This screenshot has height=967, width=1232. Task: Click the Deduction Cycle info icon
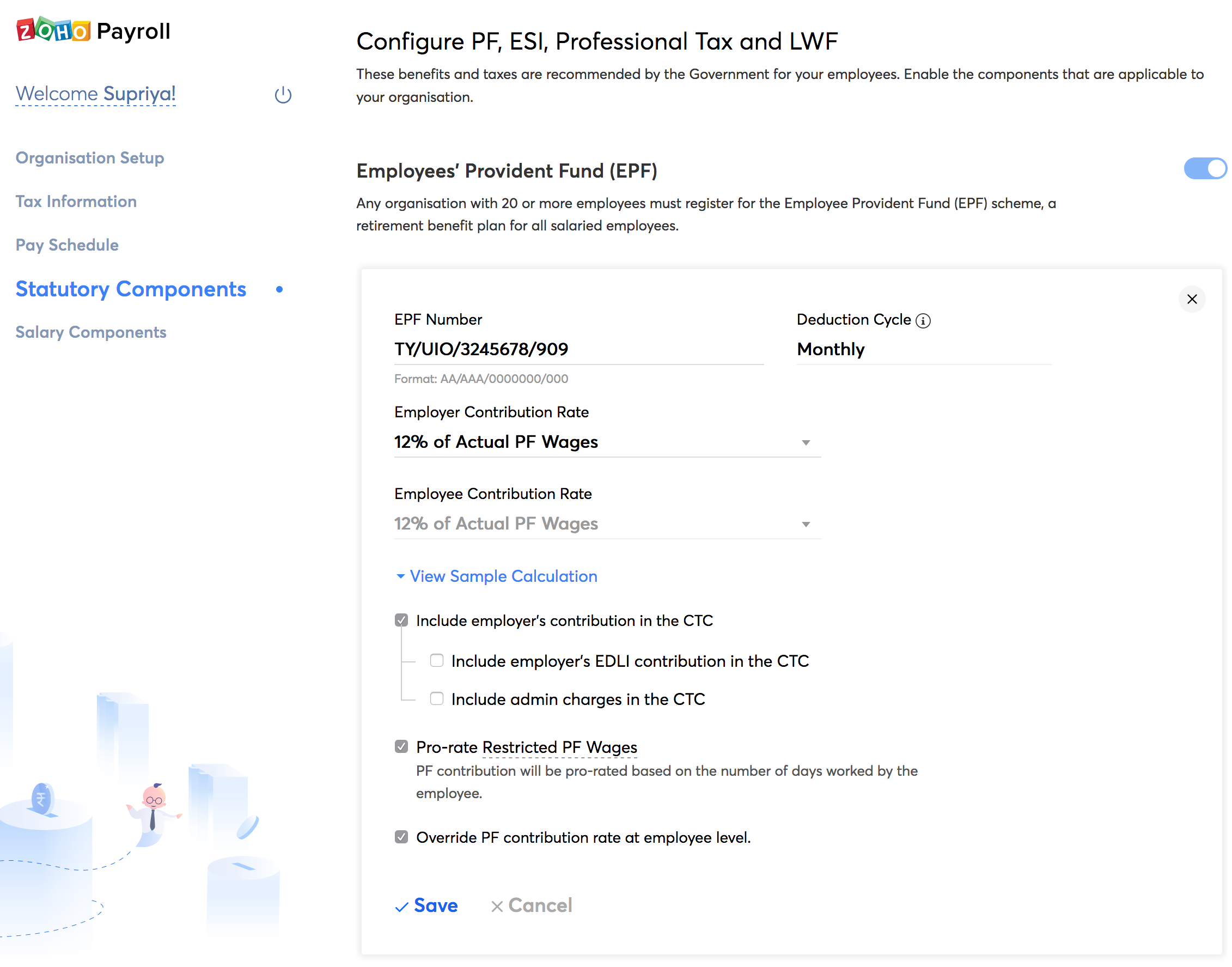coord(923,320)
